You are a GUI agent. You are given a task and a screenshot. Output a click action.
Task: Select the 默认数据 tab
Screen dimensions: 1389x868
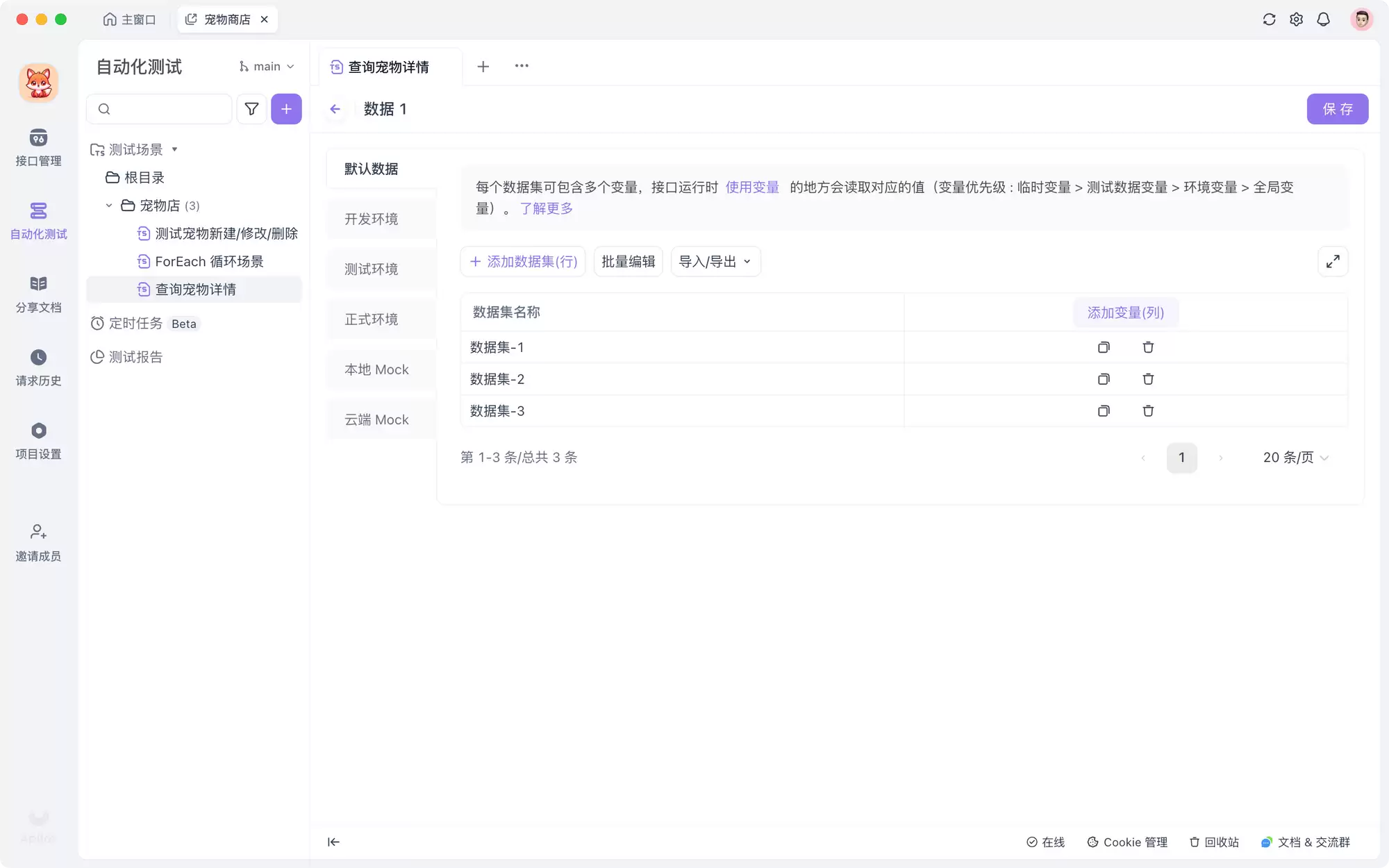pos(381,169)
